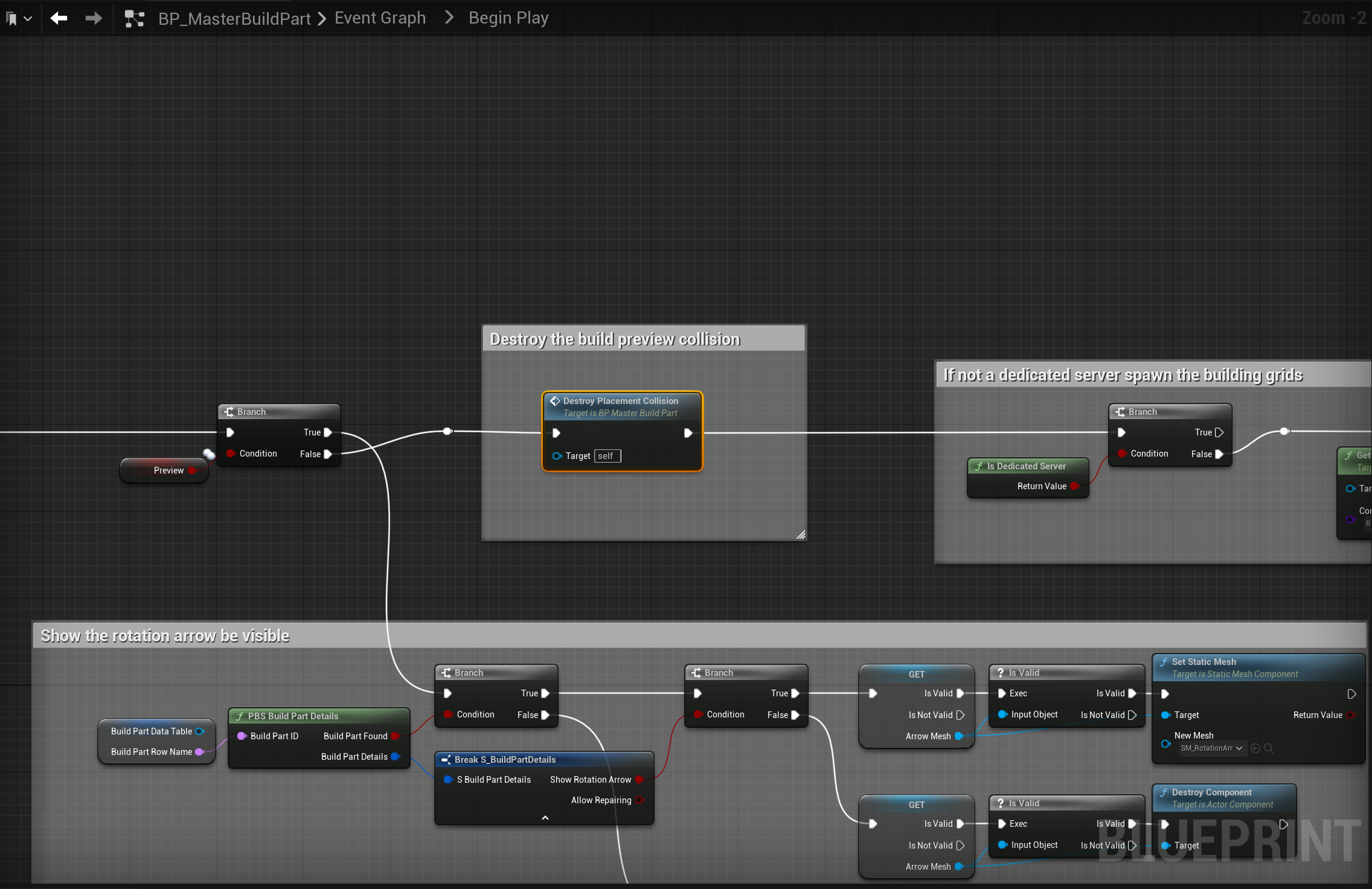Image resolution: width=1372 pixels, height=889 pixels.
Task: Open the Event Graph breadcrumb
Action: pyautogui.click(x=380, y=18)
